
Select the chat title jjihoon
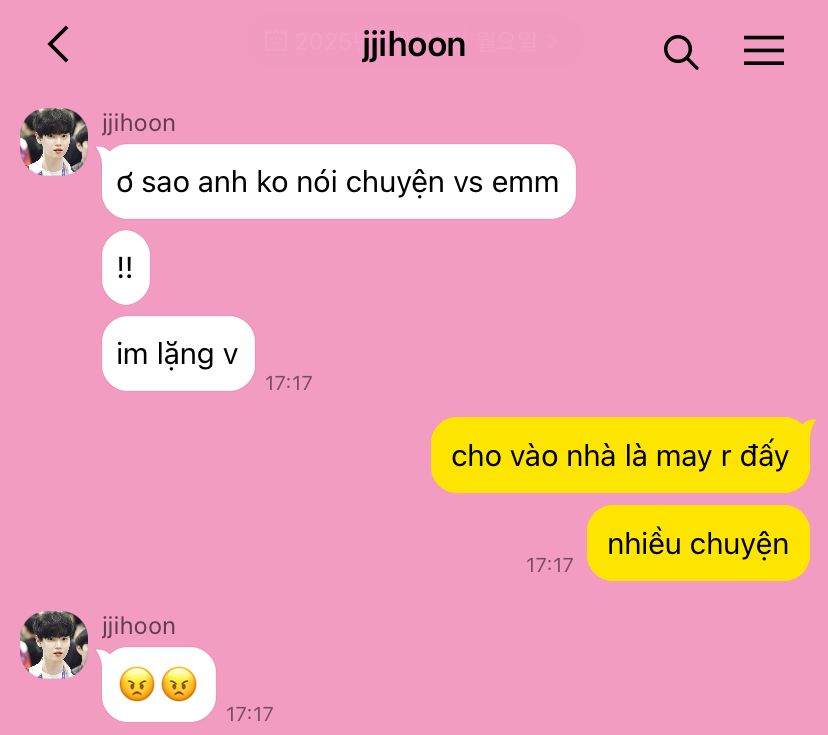(x=413, y=46)
